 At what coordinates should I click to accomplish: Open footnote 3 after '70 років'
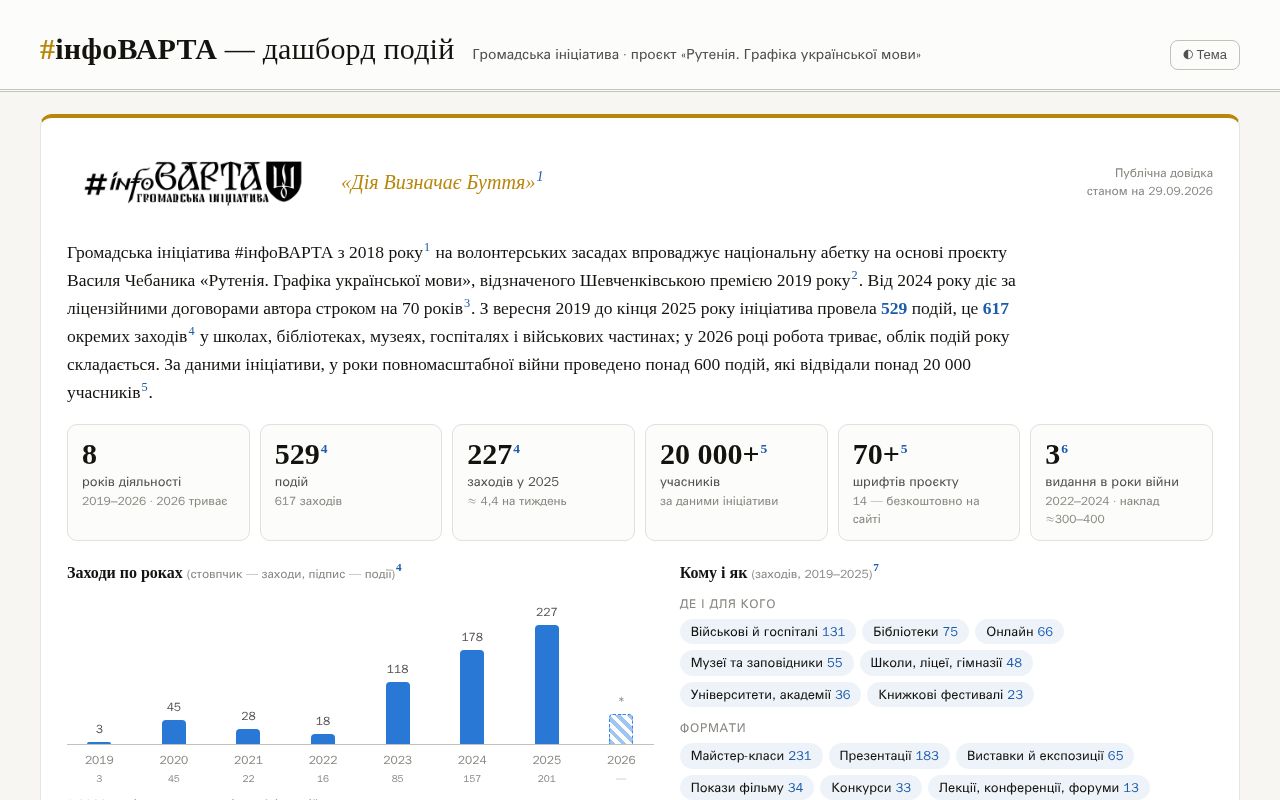[x=467, y=303]
